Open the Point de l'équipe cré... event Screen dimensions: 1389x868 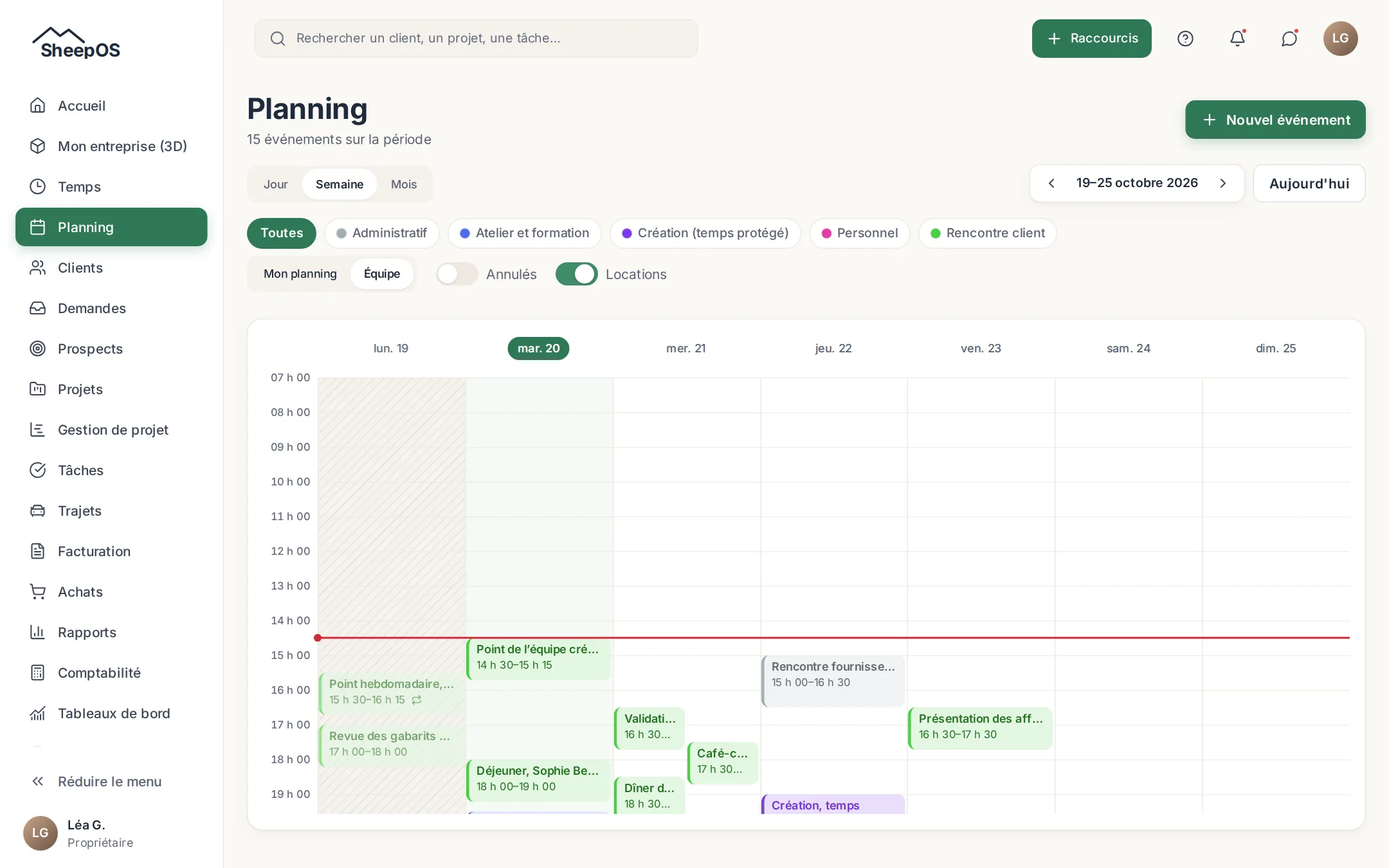(538, 659)
